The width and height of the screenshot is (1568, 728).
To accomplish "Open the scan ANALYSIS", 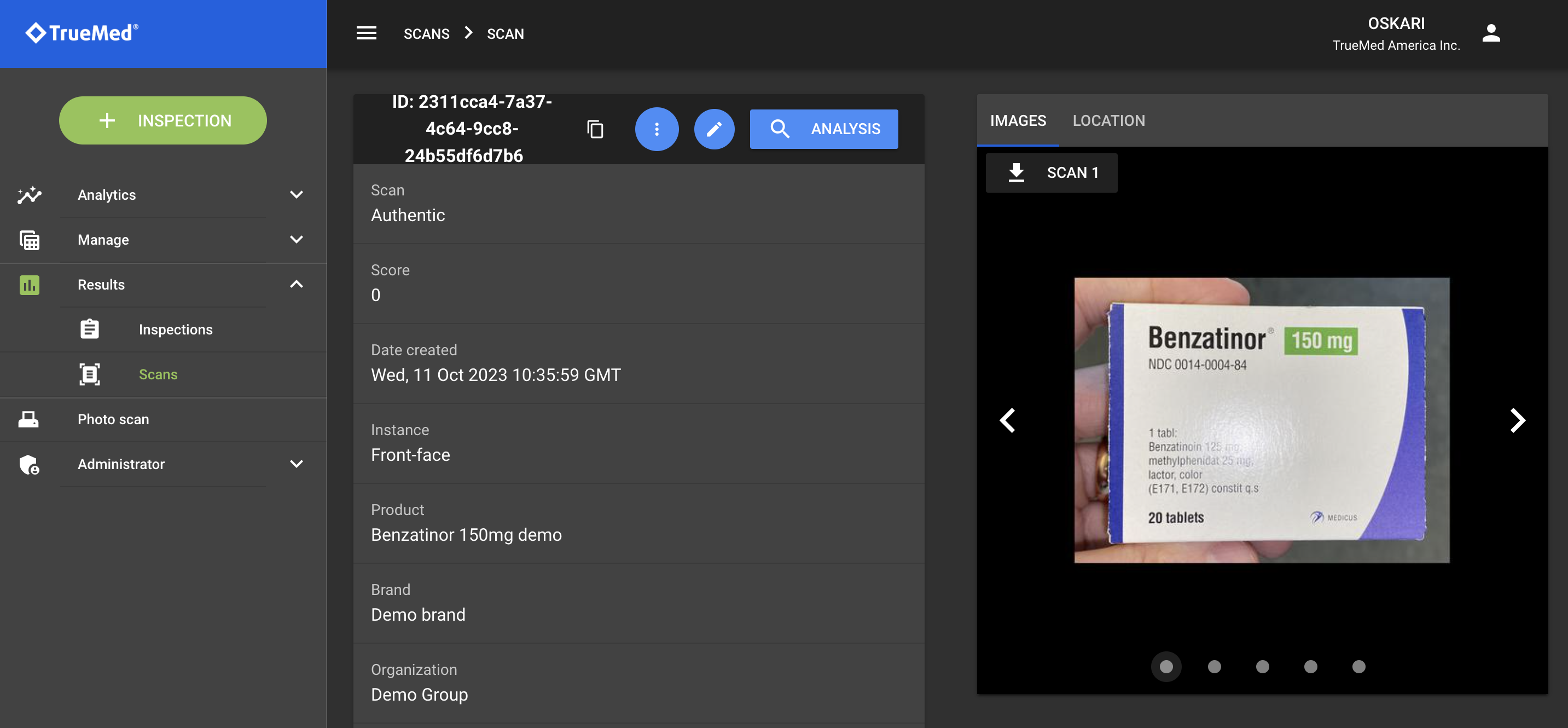I will [823, 129].
